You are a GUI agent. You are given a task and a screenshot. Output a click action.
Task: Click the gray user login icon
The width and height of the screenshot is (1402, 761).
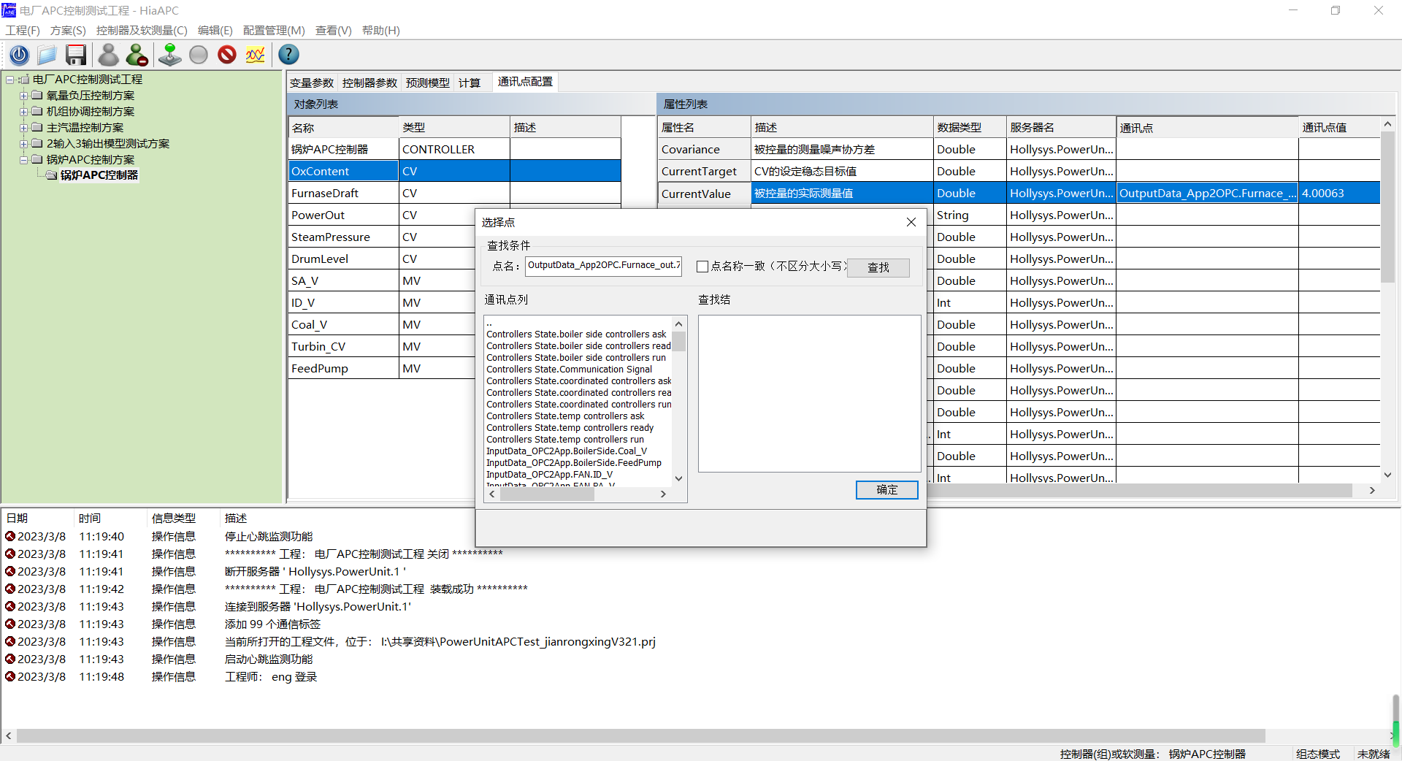pos(108,55)
